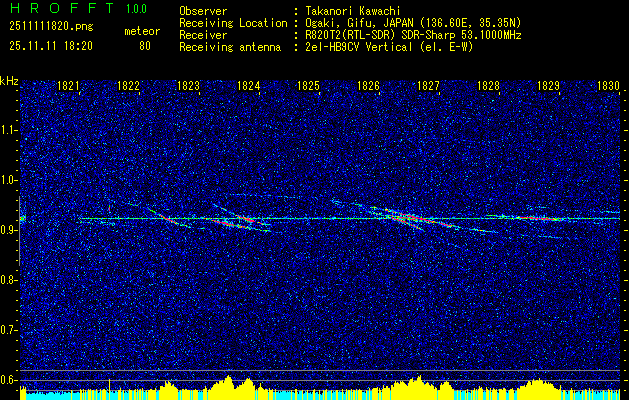Click time marker 1827

[x=428, y=85]
